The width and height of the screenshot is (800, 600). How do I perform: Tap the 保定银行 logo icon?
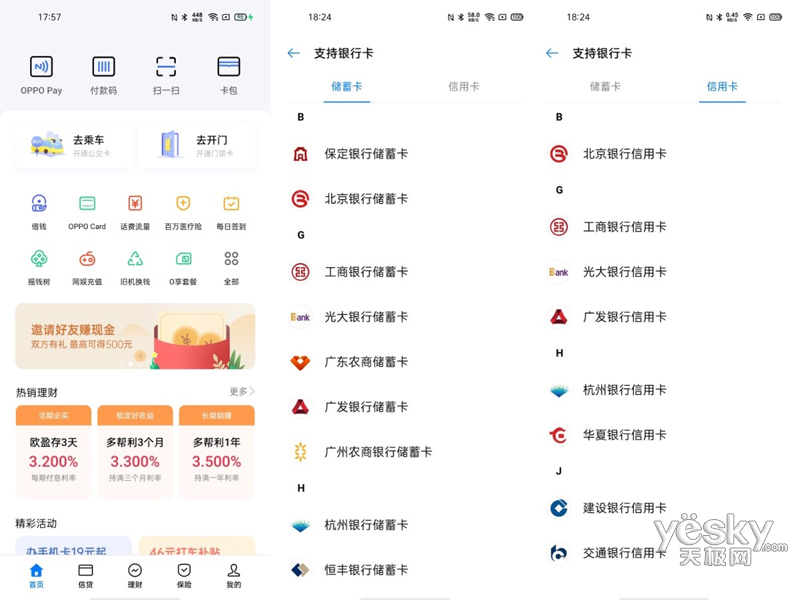301,154
